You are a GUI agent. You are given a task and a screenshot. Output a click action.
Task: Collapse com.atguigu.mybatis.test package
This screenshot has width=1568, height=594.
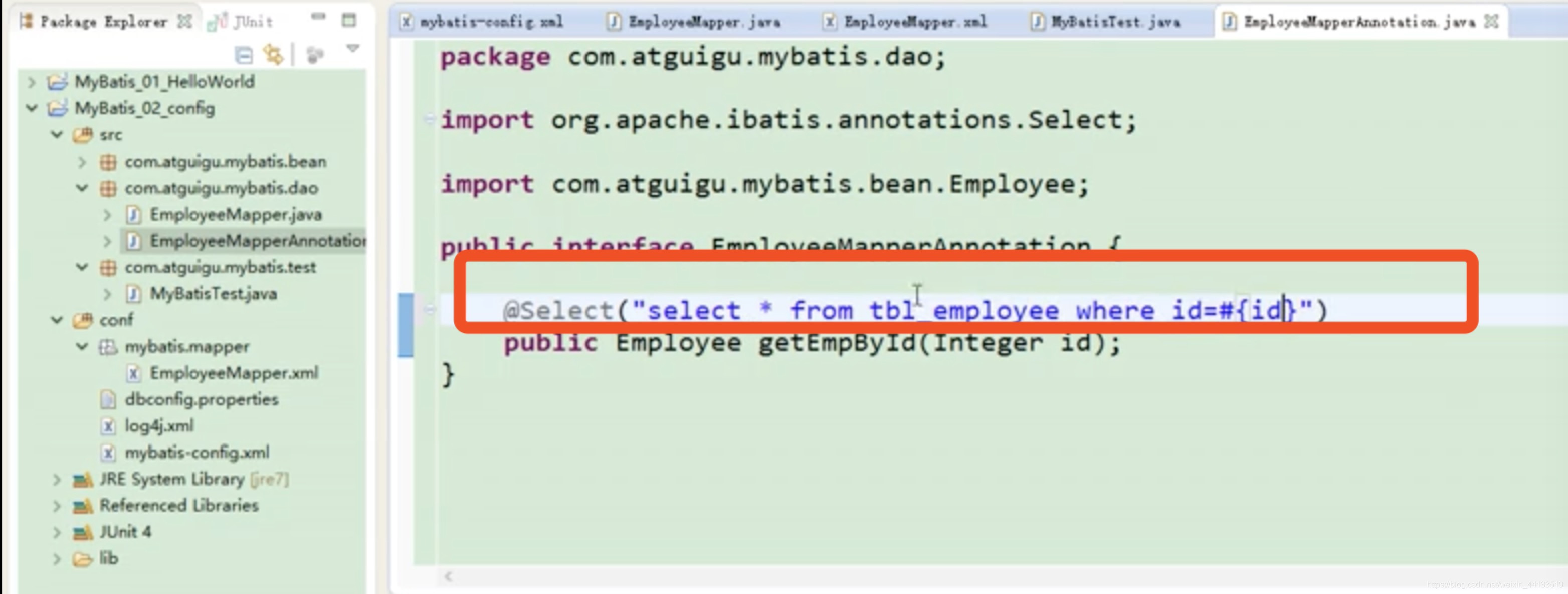[x=82, y=267]
